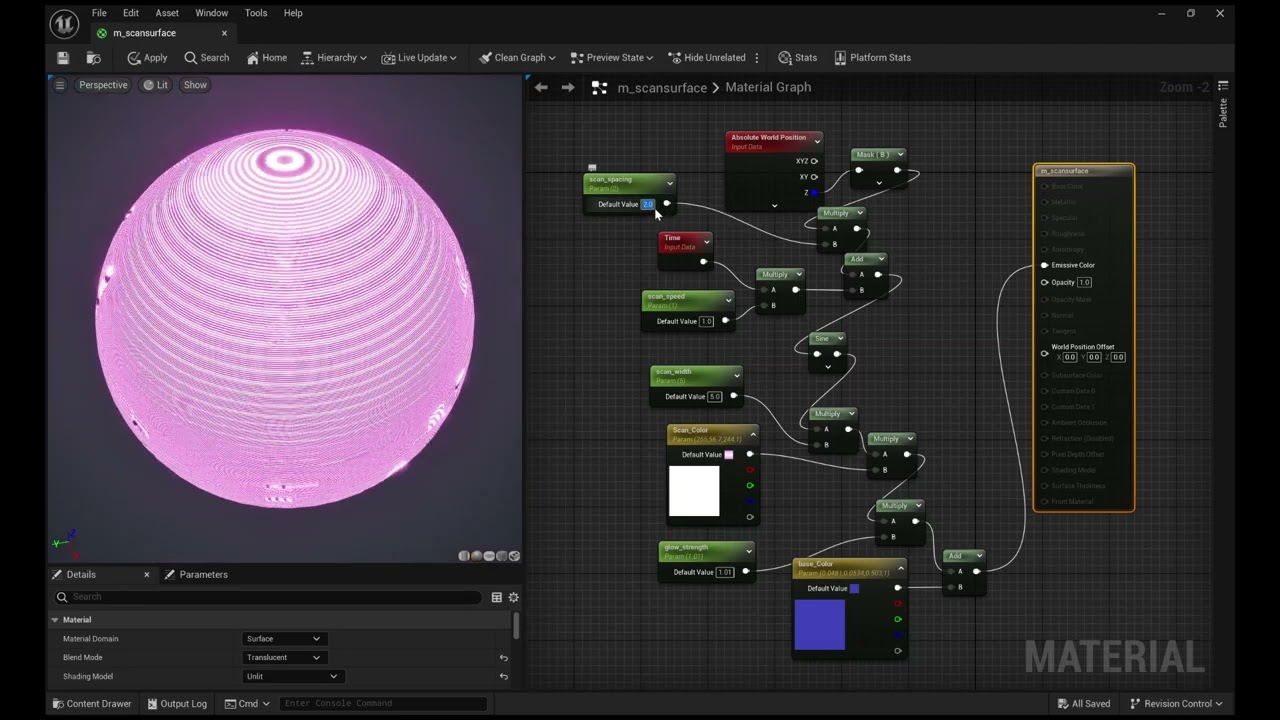Reset Blend Mode to default arrow
This screenshot has height=720, width=1280.
tap(503, 658)
